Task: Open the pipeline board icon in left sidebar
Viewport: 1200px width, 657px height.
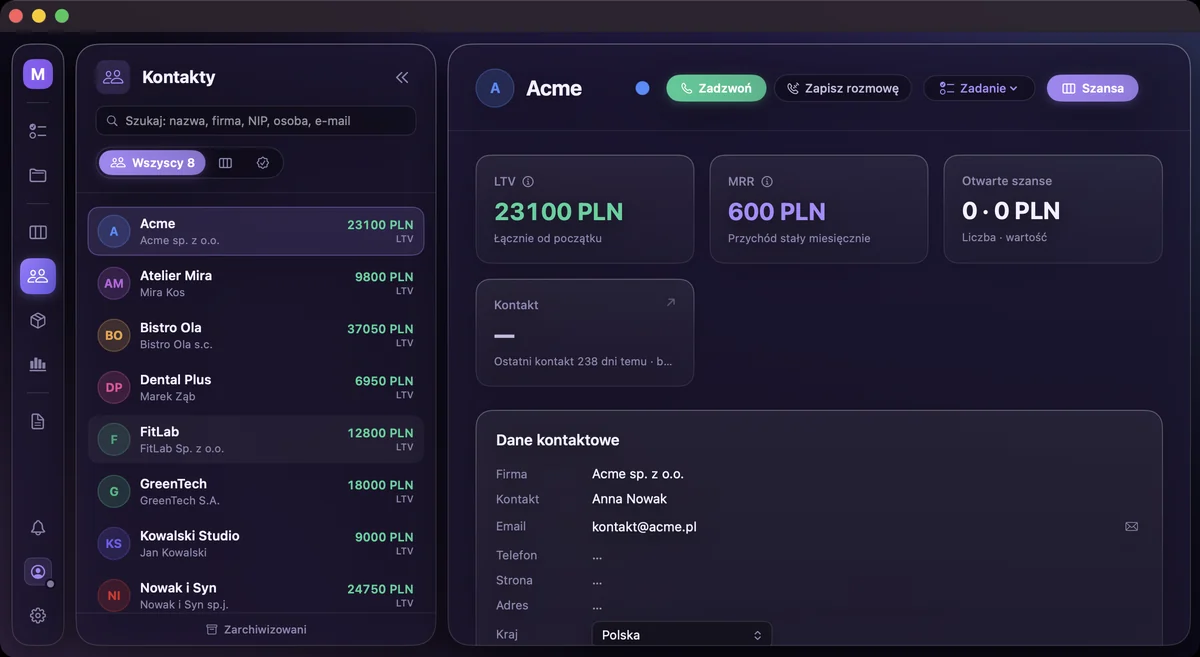Action: pyautogui.click(x=38, y=232)
